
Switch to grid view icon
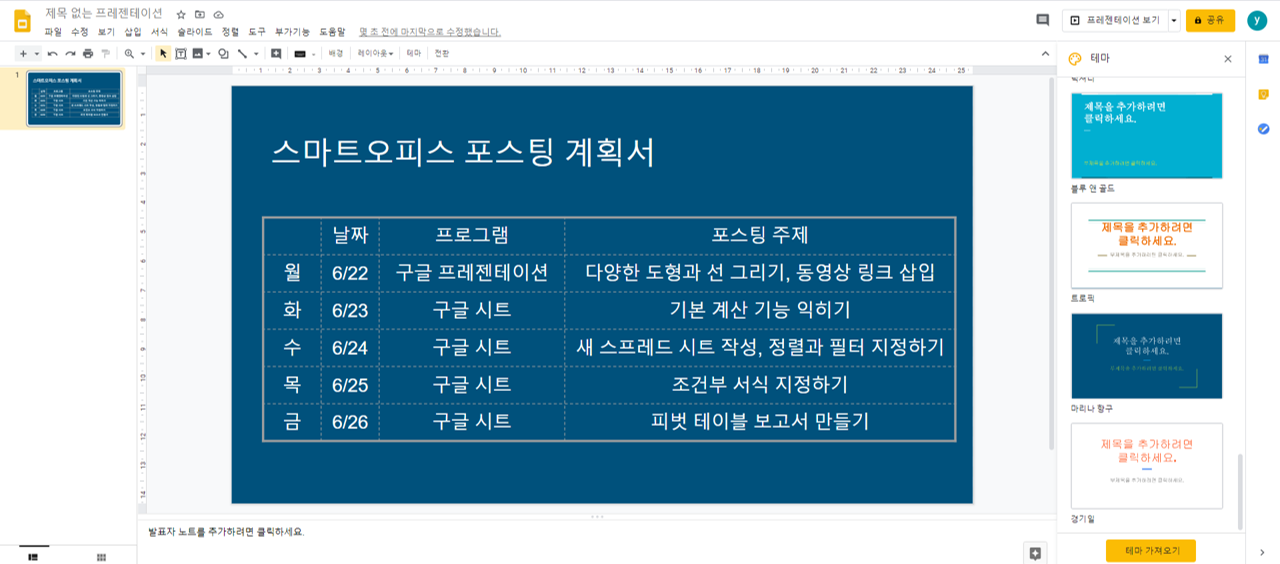point(101,556)
